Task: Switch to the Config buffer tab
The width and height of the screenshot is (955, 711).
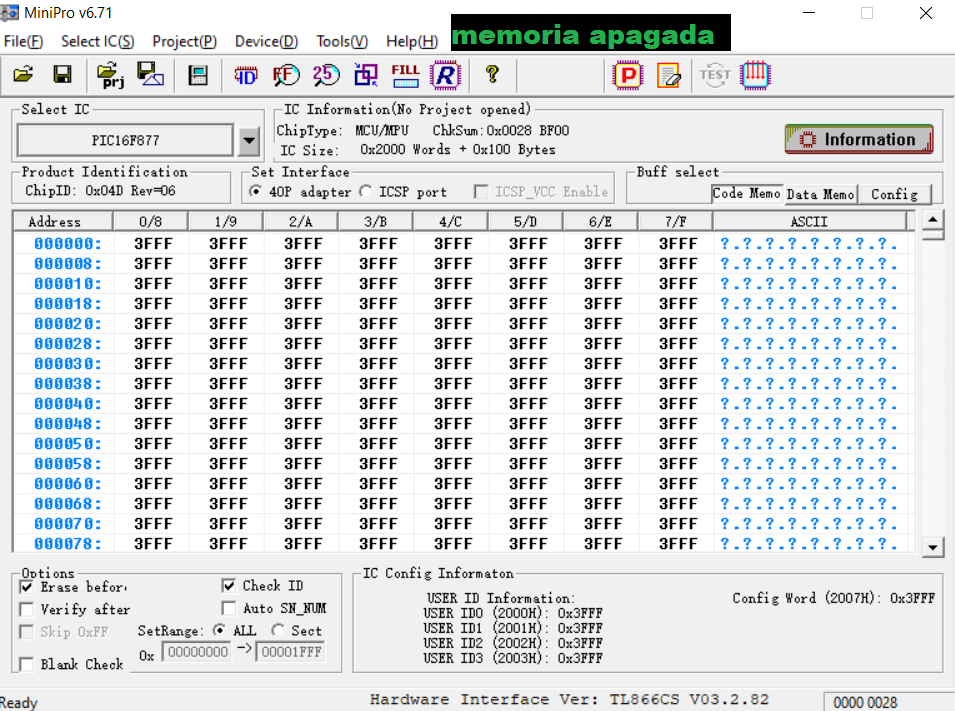Action: click(x=894, y=194)
